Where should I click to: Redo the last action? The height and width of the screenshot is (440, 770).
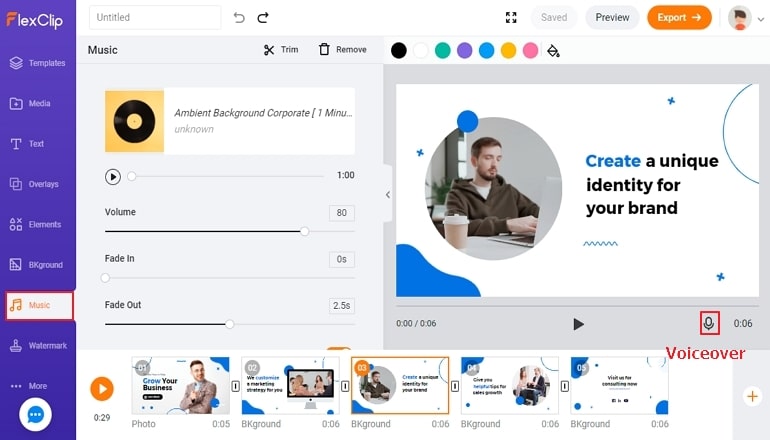pos(263,18)
